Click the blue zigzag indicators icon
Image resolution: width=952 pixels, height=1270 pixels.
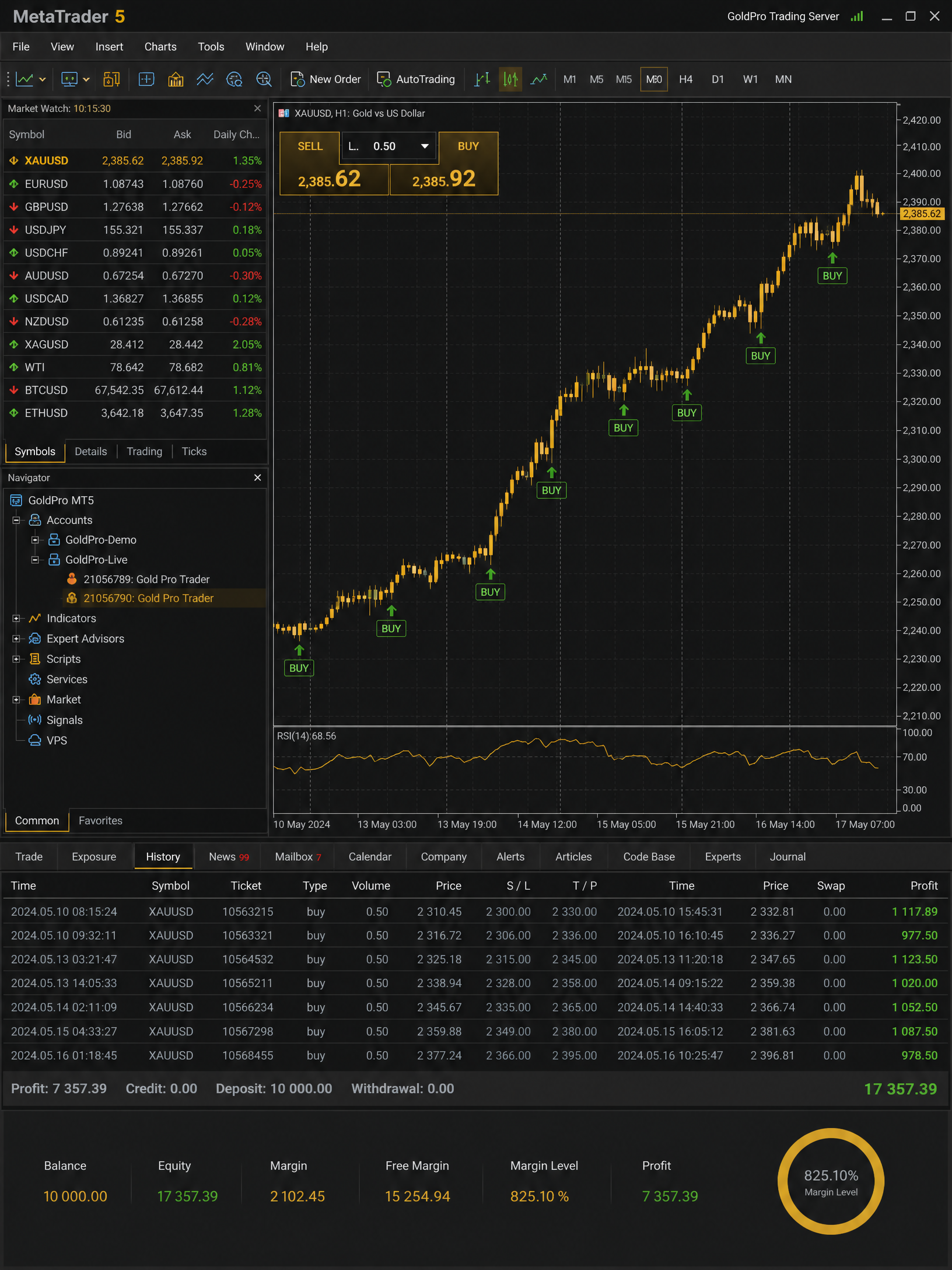point(205,79)
